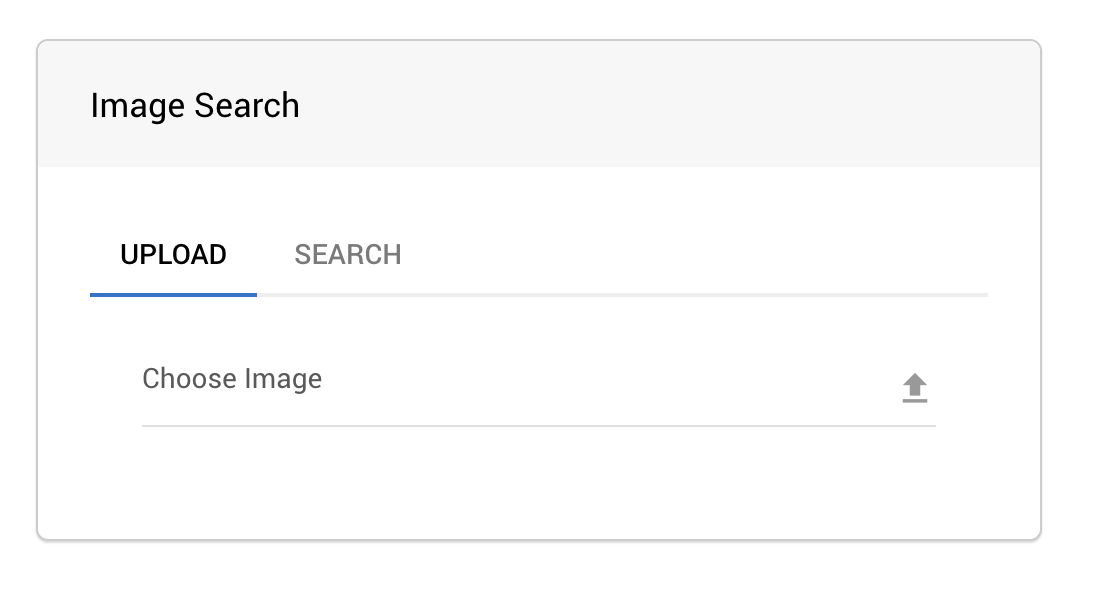Click the blue underline under UPLOAD
Screen dimensions: 1104x592
point(173,295)
